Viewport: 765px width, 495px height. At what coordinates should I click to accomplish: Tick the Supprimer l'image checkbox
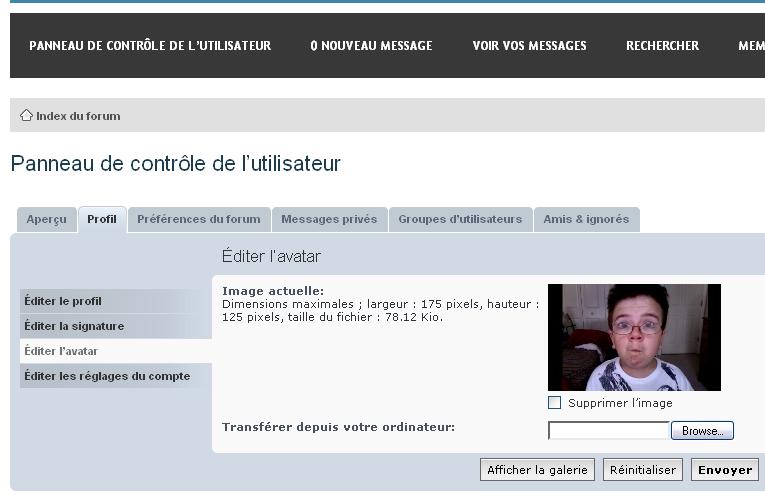coord(555,403)
